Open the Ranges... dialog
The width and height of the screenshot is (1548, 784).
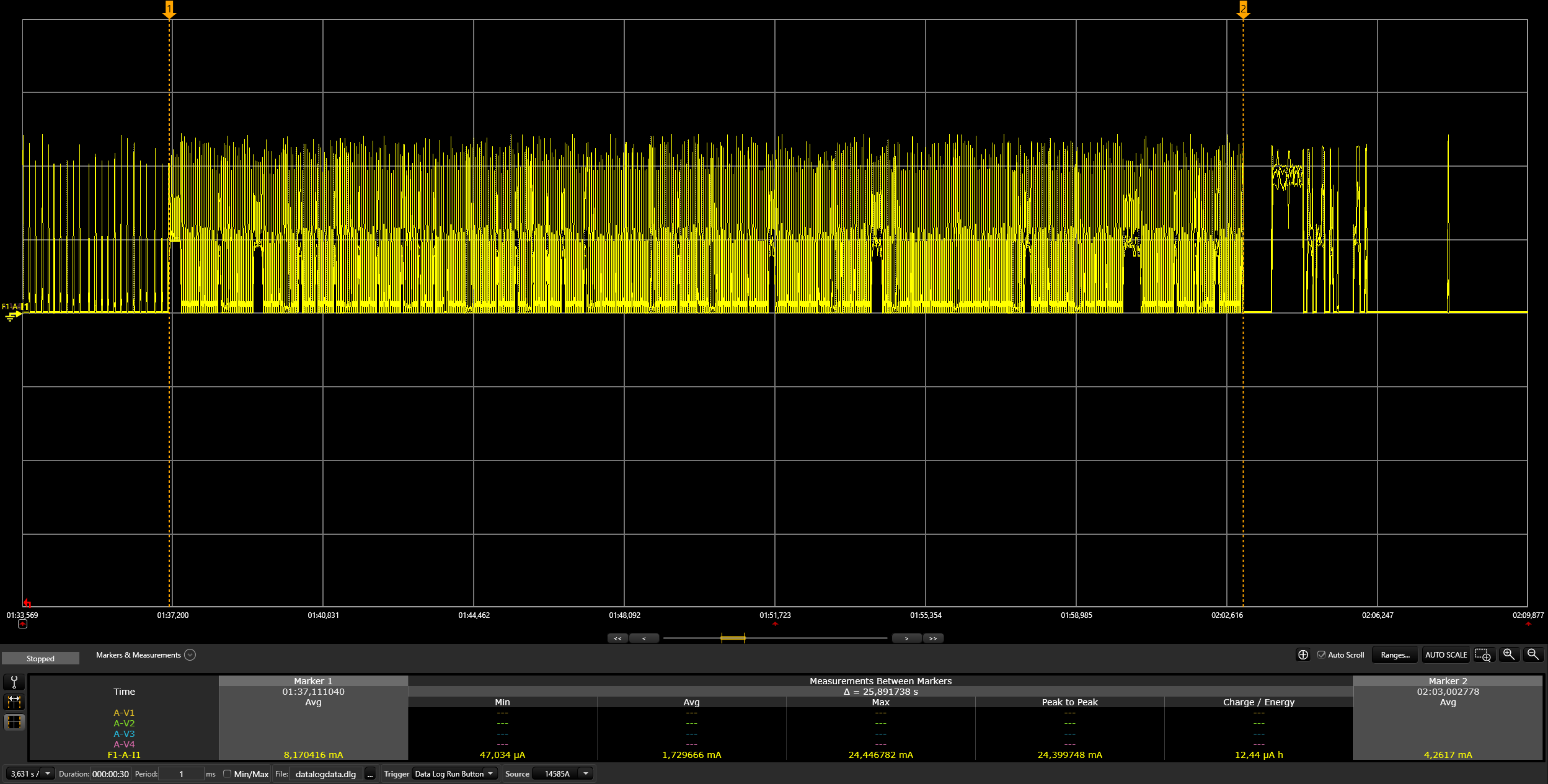[1395, 655]
